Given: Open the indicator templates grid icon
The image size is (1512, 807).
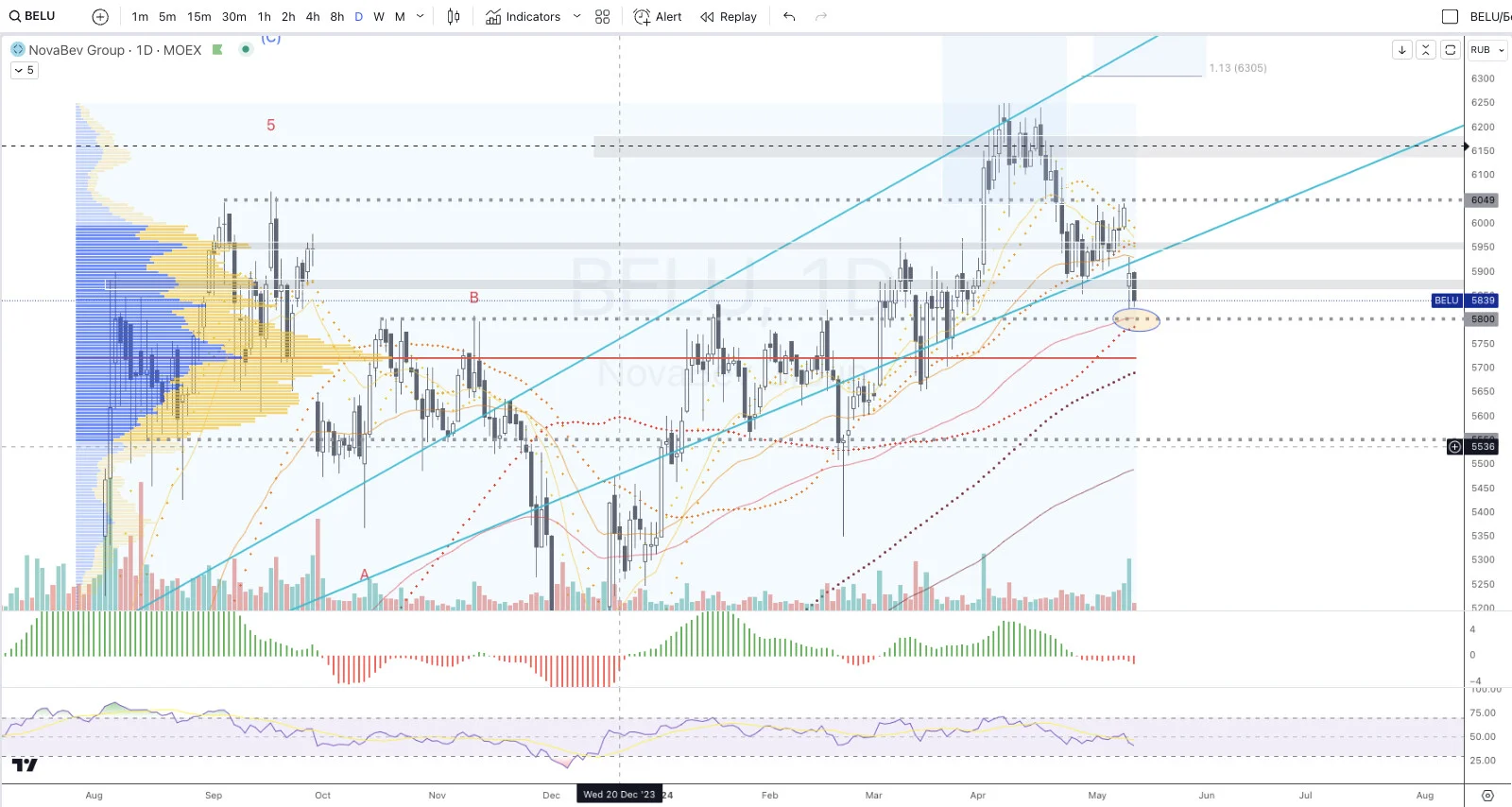Looking at the screenshot, I should [603, 16].
